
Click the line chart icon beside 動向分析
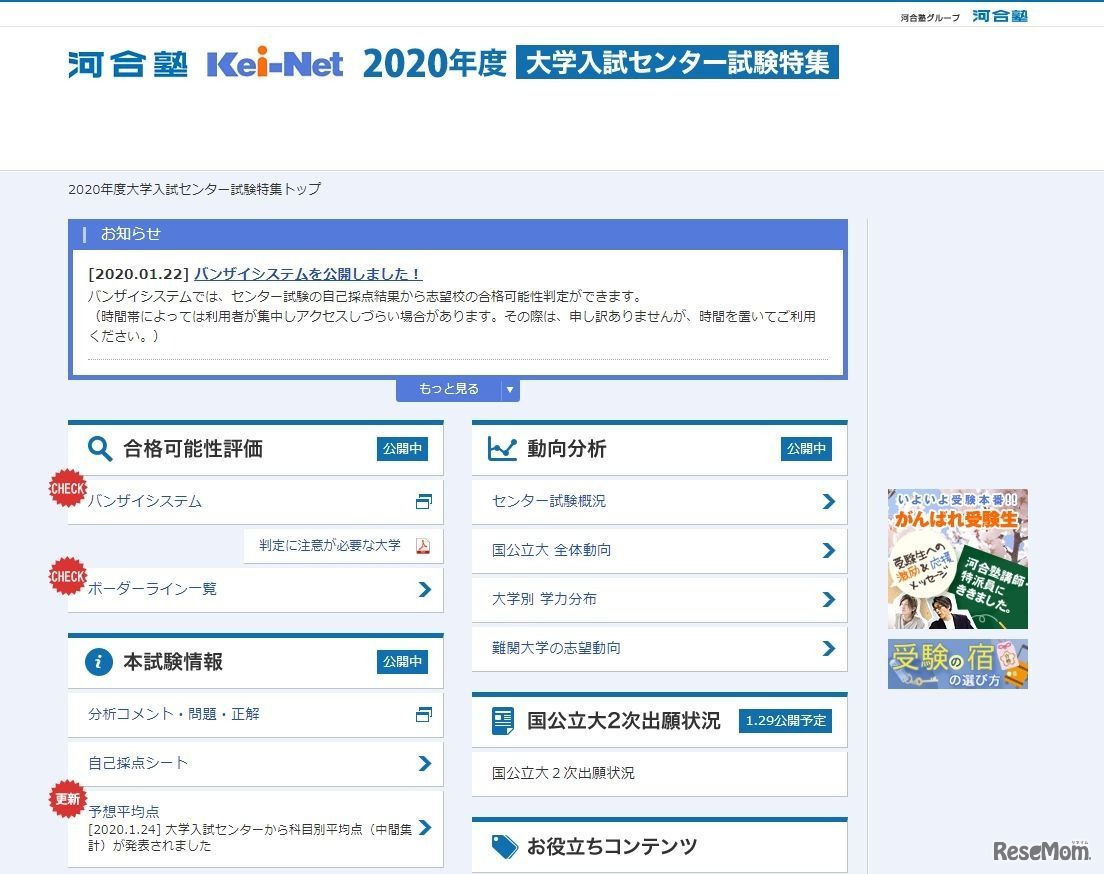click(503, 449)
